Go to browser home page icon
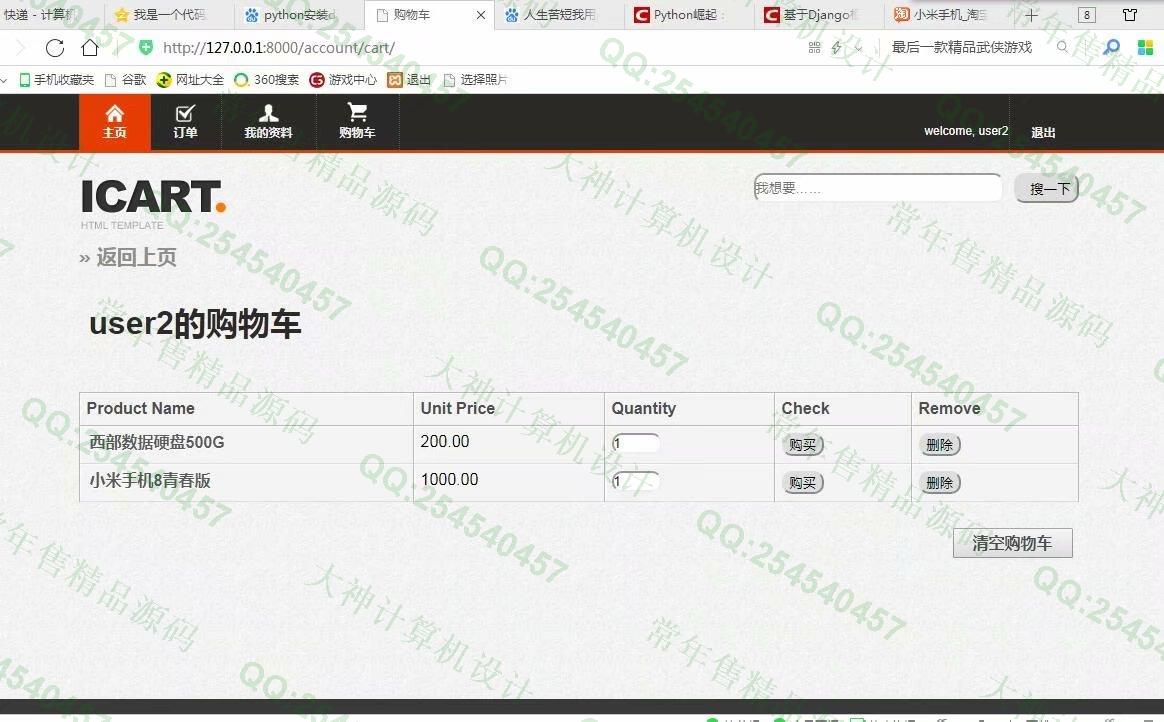Viewport: 1164px width, 722px height. pyautogui.click(x=90, y=48)
